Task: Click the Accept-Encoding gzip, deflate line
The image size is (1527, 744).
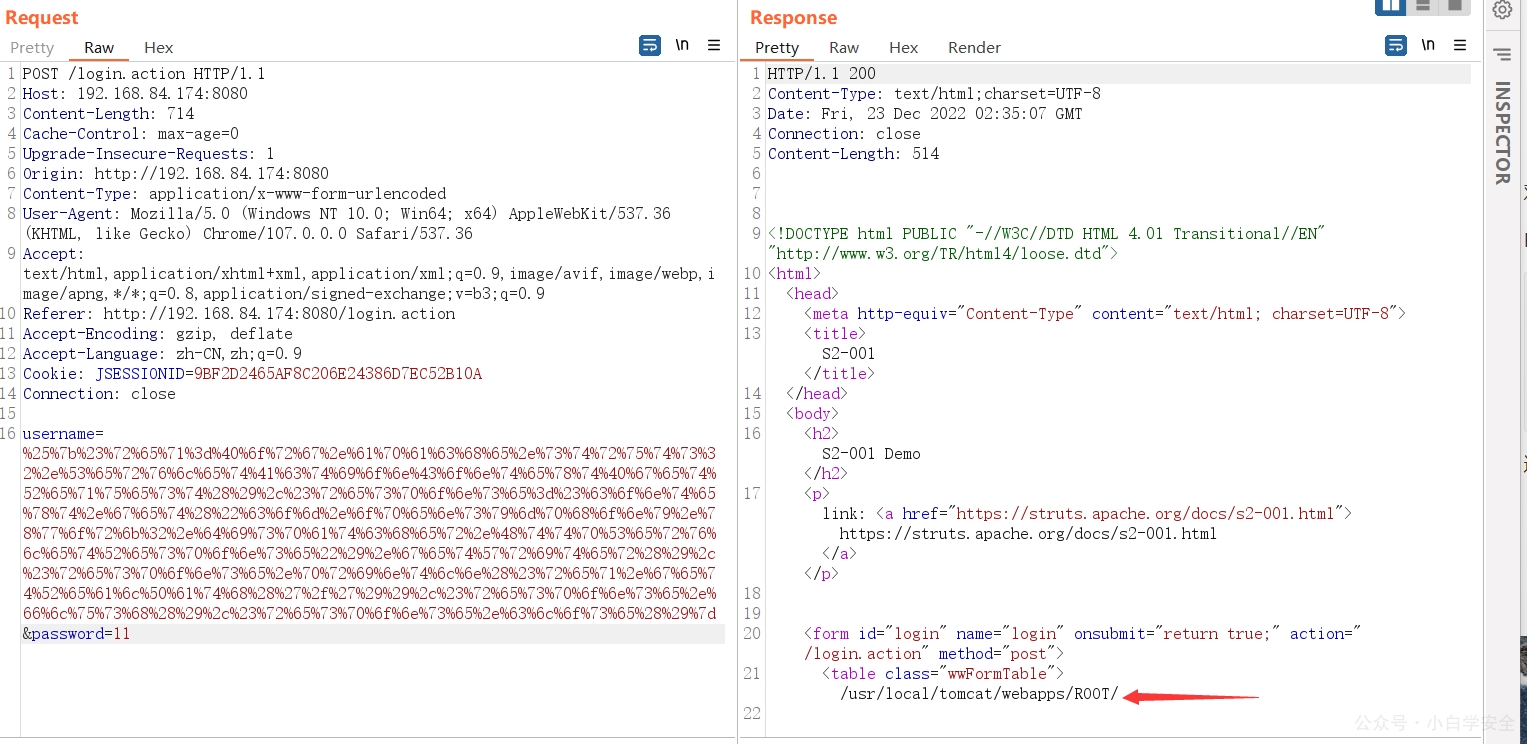Action: point(158,333)
